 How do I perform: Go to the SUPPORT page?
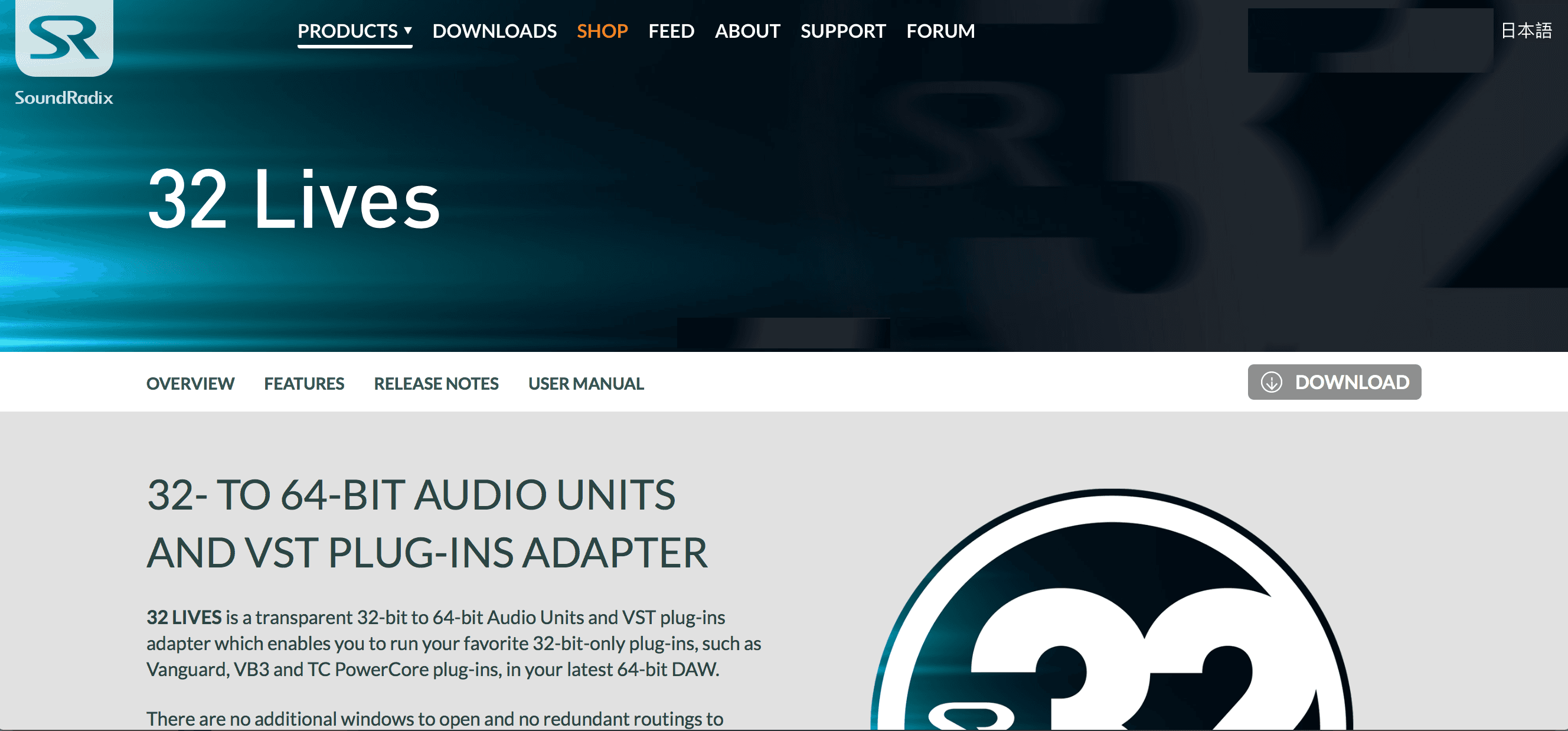pyautogui.click(x=843, y=31)
